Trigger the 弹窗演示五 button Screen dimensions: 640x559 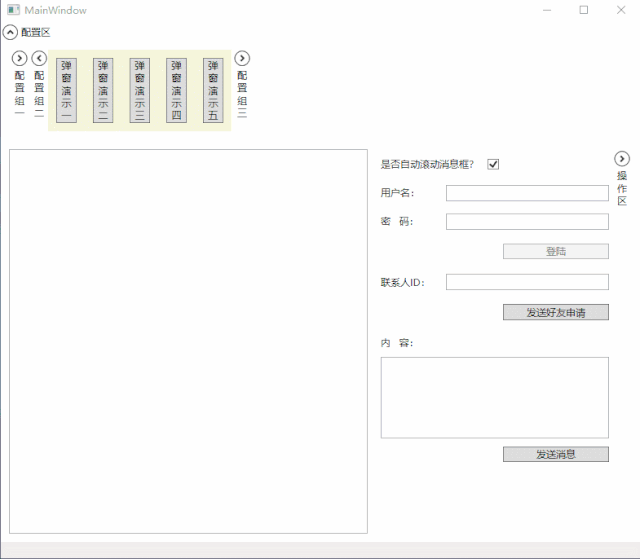point(213,90)
